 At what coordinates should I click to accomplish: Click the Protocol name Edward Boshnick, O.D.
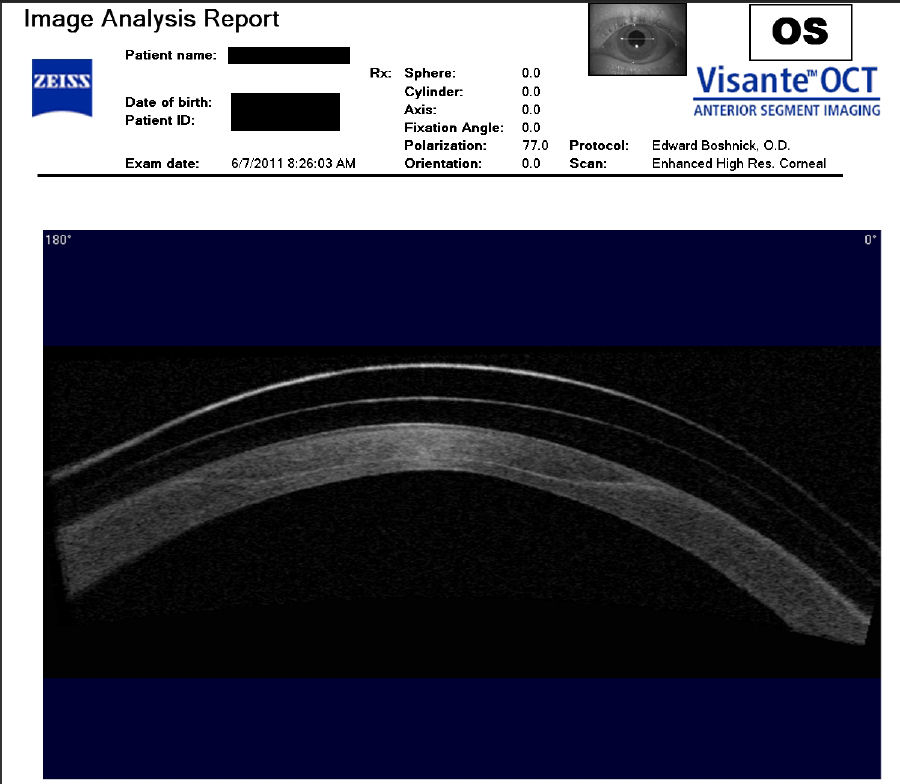point(721,146)
